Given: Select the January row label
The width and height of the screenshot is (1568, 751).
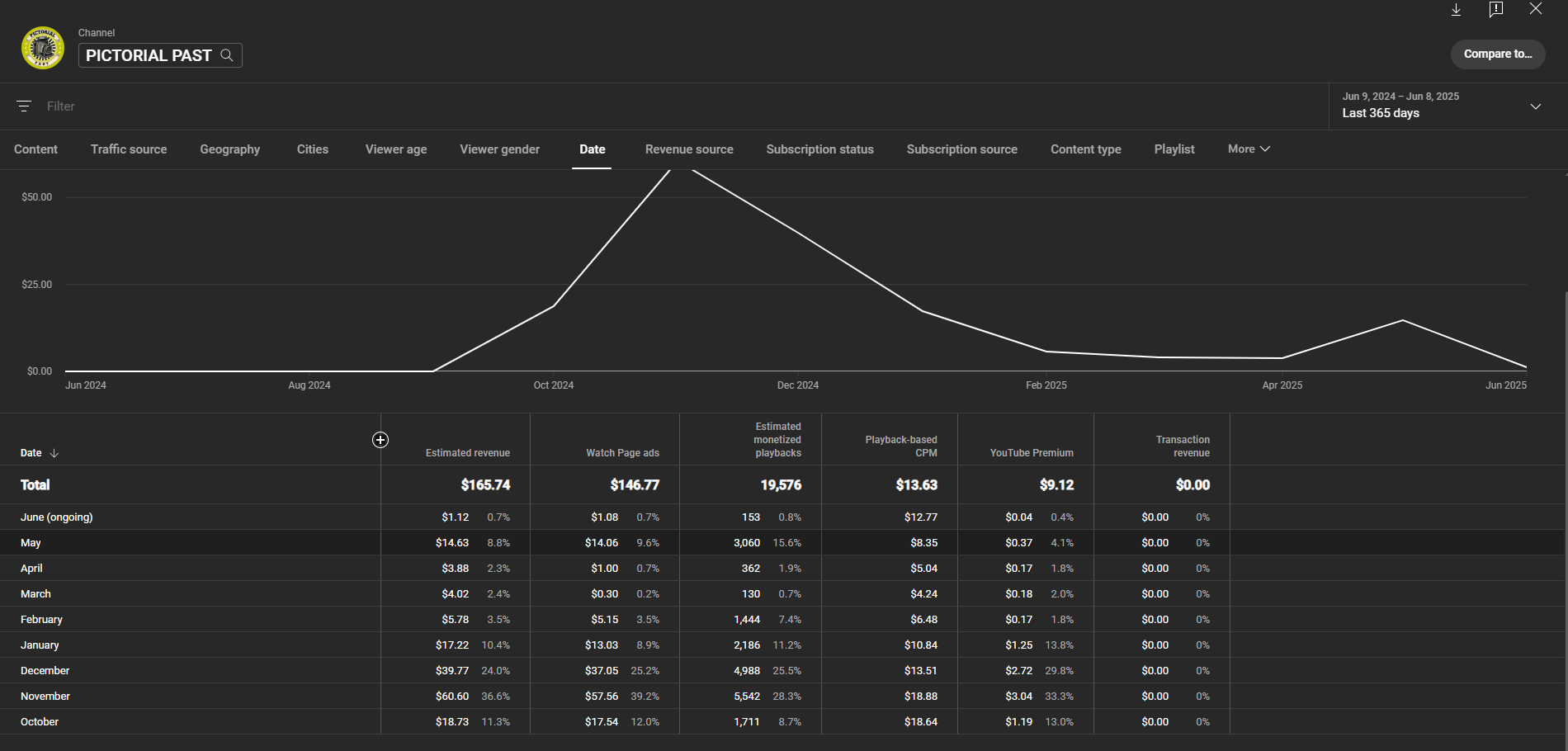Looking at the screenshot, I should coord(40,645).
